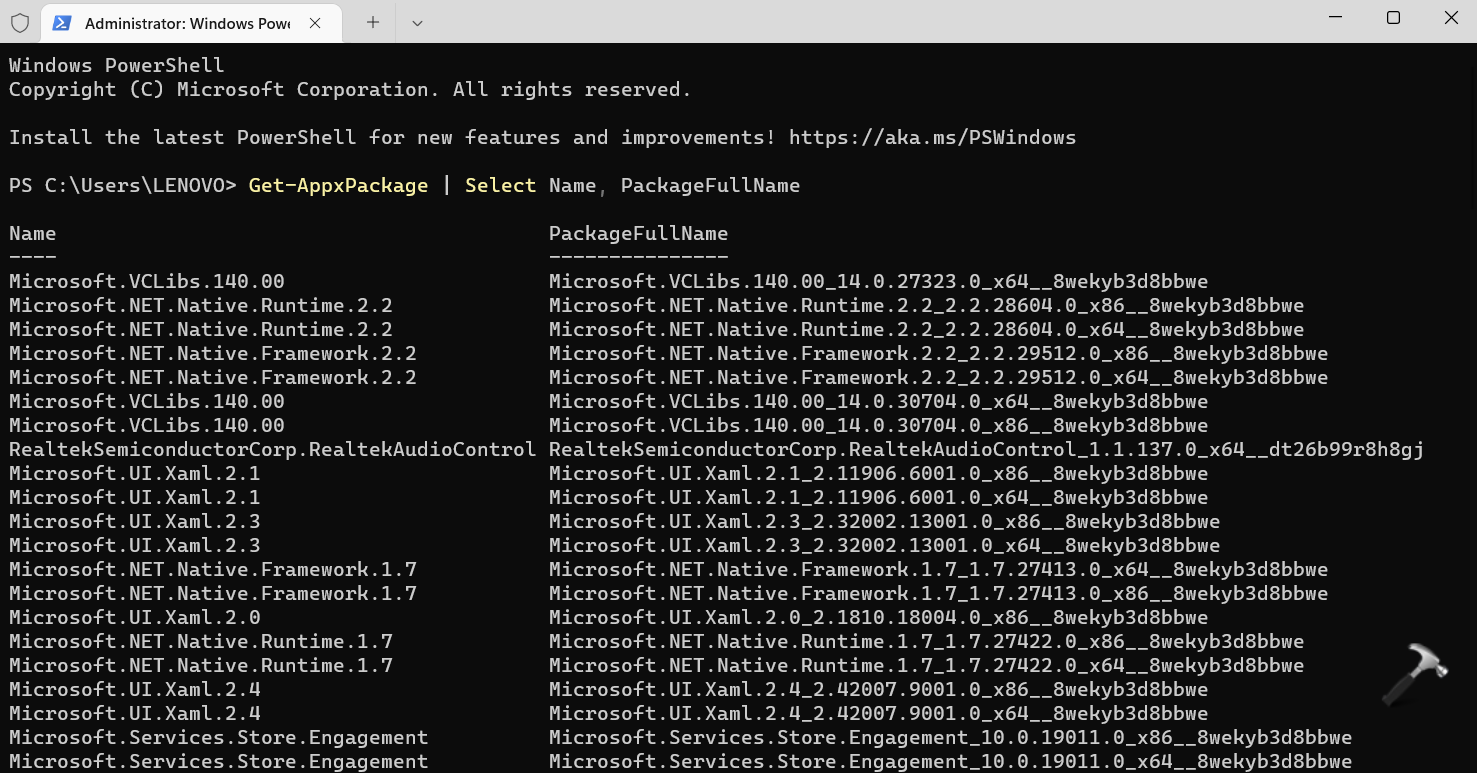Click Microsoft.UI.Xaml.2.0 in the Name column

[135, 617]
